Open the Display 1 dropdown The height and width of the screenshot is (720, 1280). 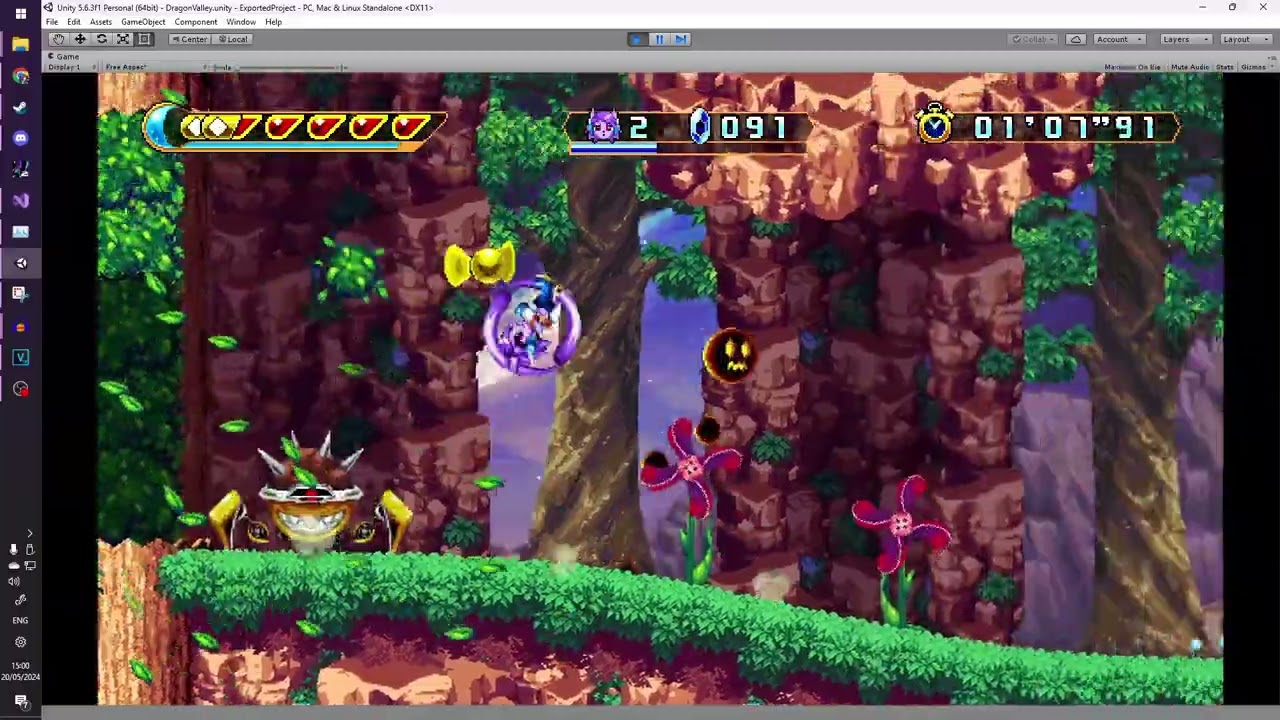(x=72, y=67)
